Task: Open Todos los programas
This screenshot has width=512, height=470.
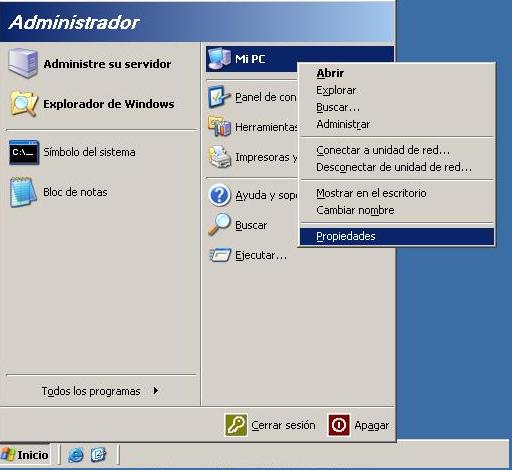Action: [x=100, y=391]
